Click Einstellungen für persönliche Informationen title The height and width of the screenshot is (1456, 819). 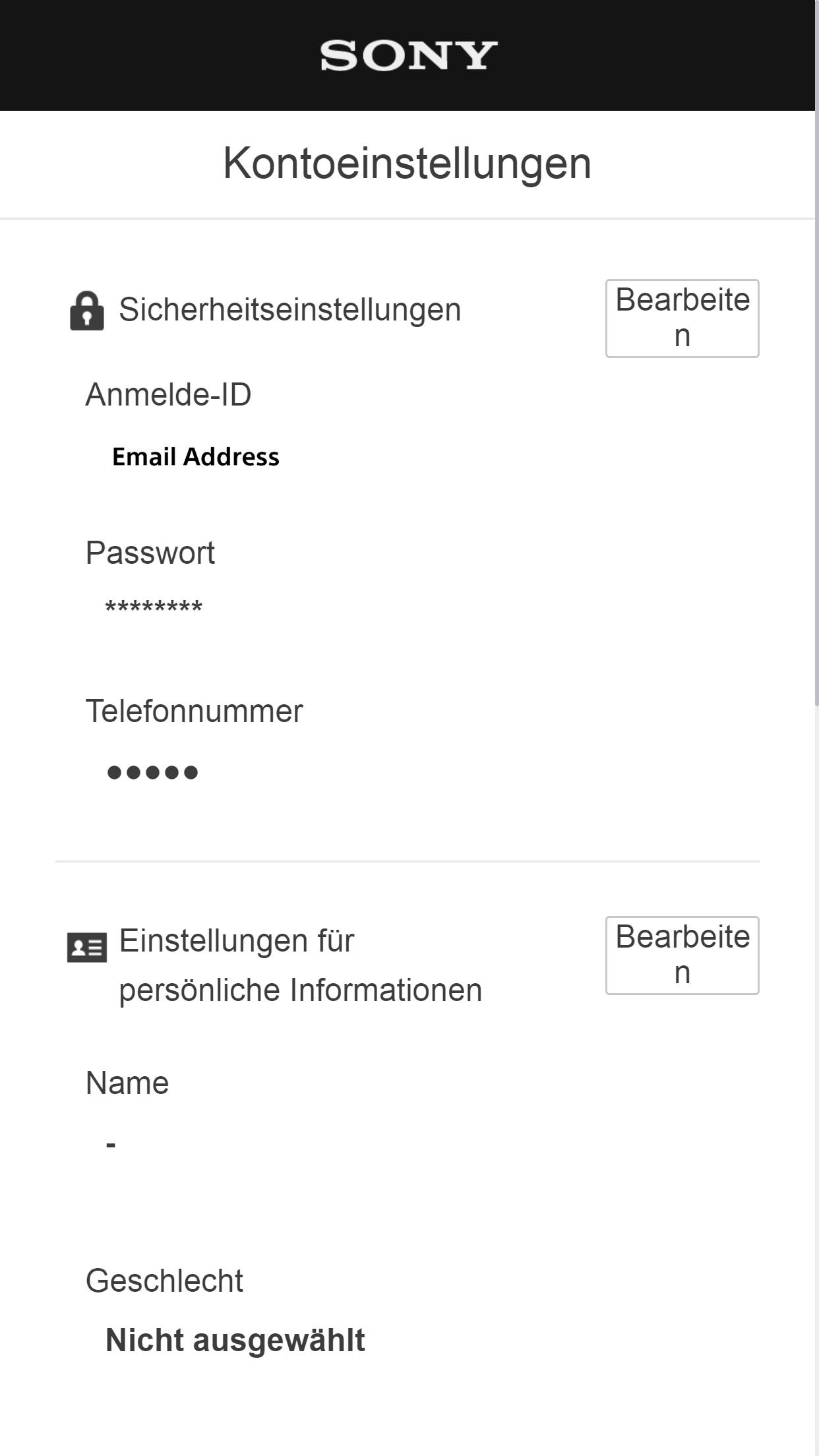tap(300, 965)
